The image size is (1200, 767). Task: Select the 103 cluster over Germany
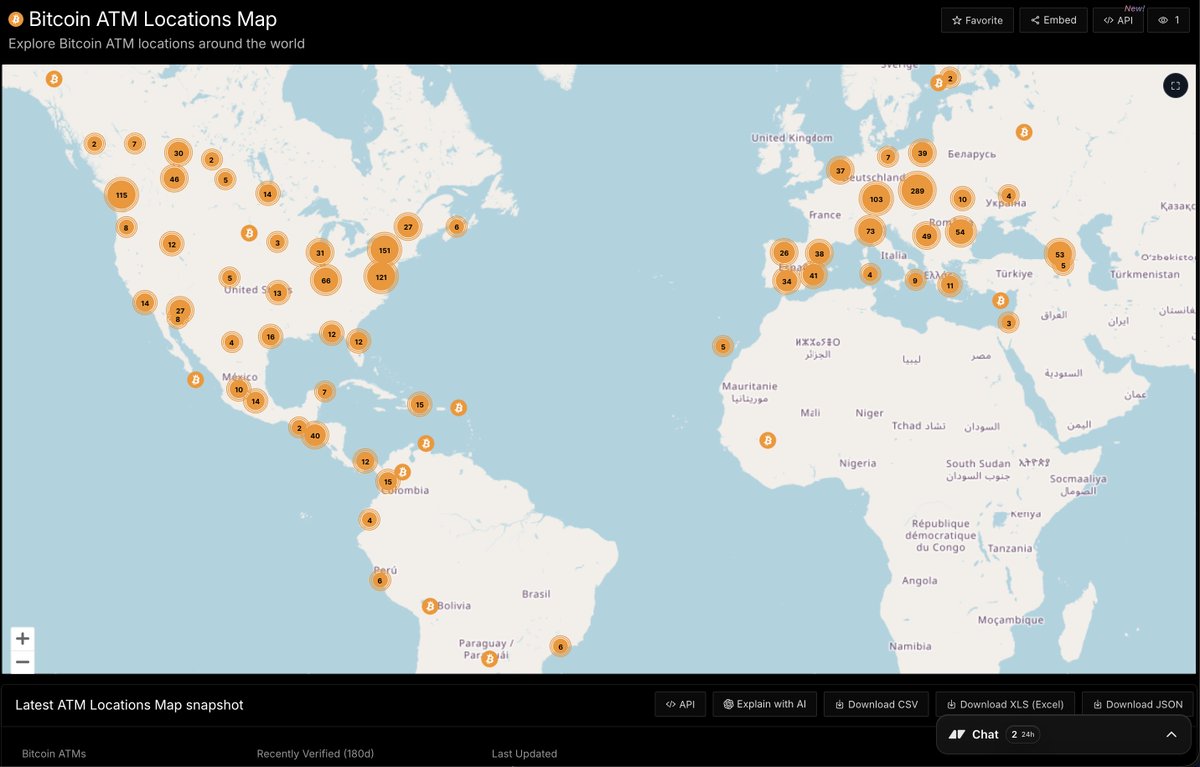click(876, 199)
